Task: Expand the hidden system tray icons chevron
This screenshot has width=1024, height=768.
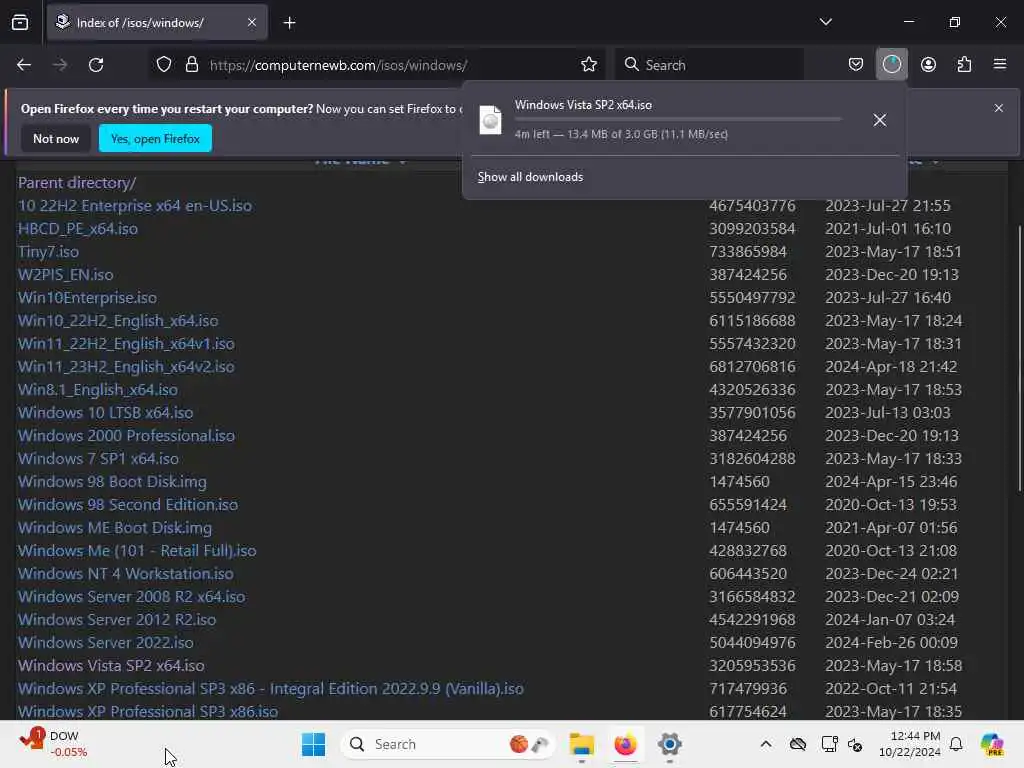Action: tap(766, 744)
